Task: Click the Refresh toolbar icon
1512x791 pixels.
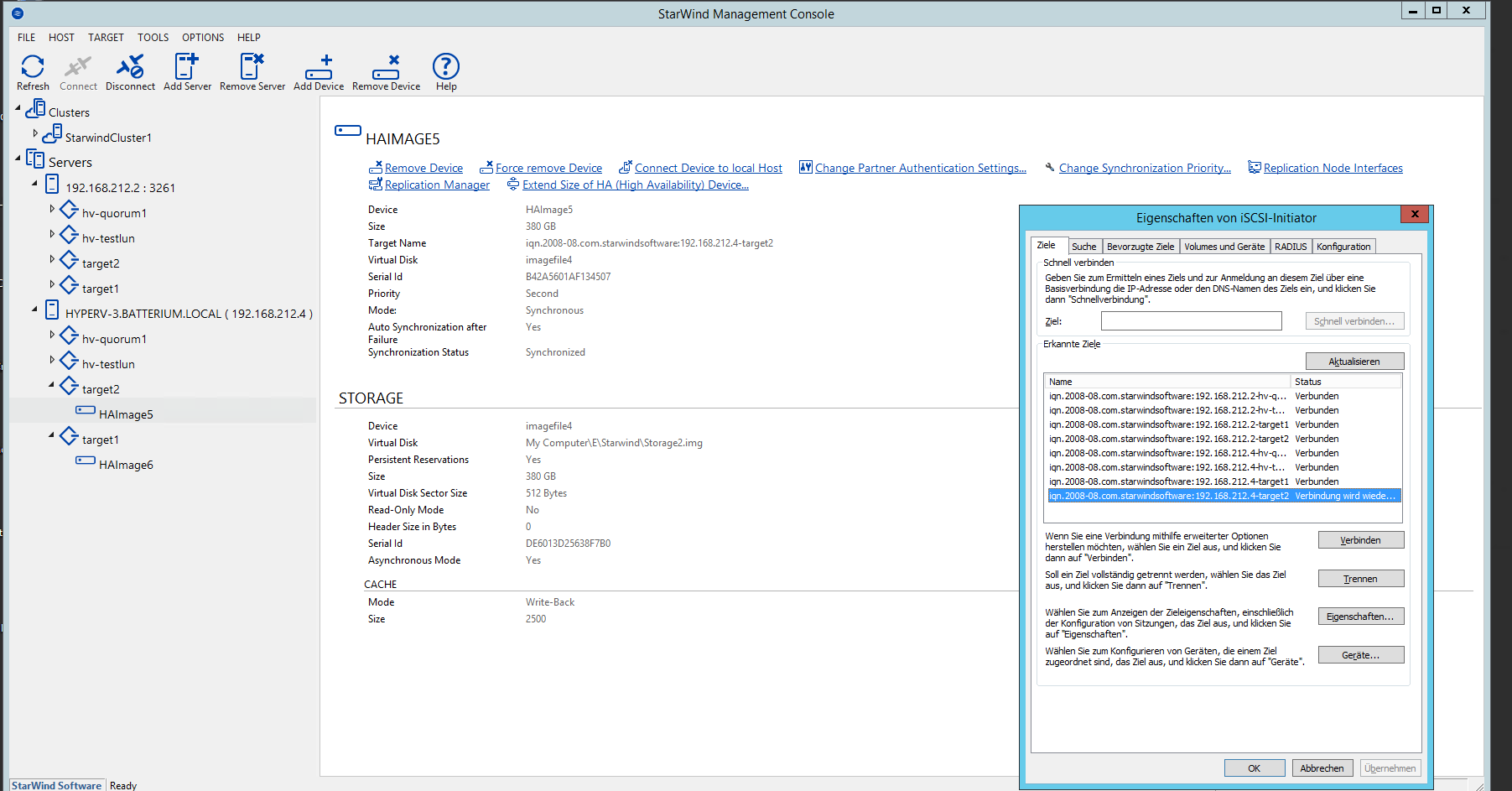Action: click(33, 66)
